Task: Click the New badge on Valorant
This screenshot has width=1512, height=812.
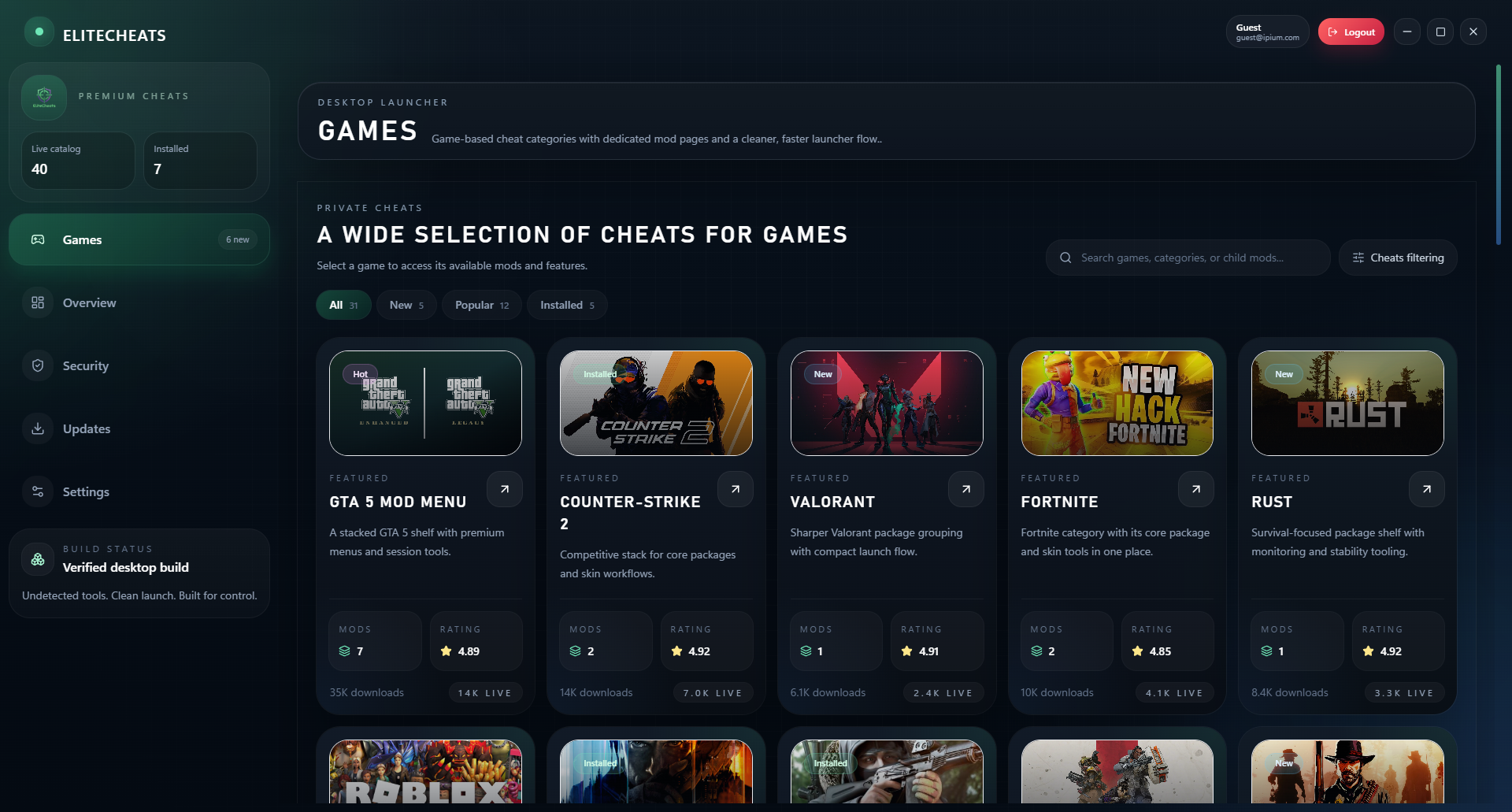Action: click(823, 374)
